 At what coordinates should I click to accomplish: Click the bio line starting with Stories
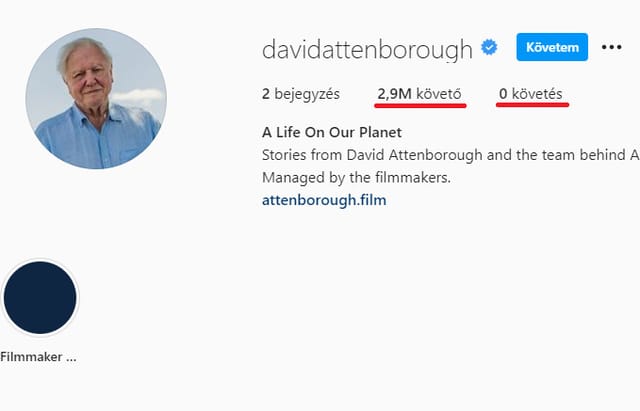point(451,155)
